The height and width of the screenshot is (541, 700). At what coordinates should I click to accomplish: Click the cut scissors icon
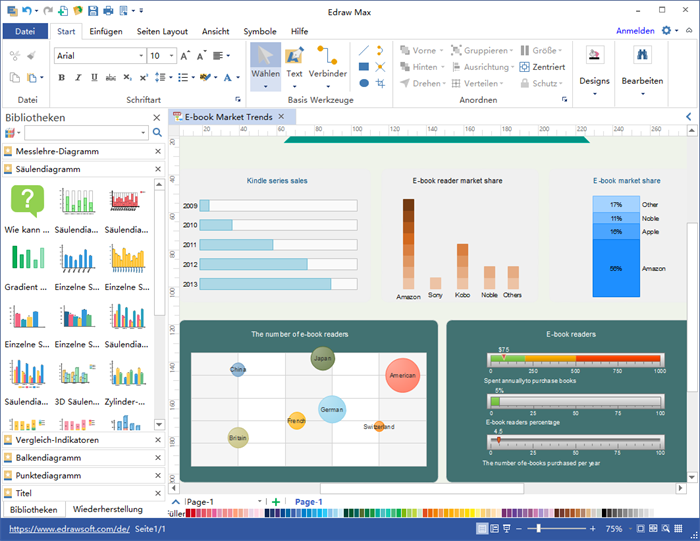point(15,56)
